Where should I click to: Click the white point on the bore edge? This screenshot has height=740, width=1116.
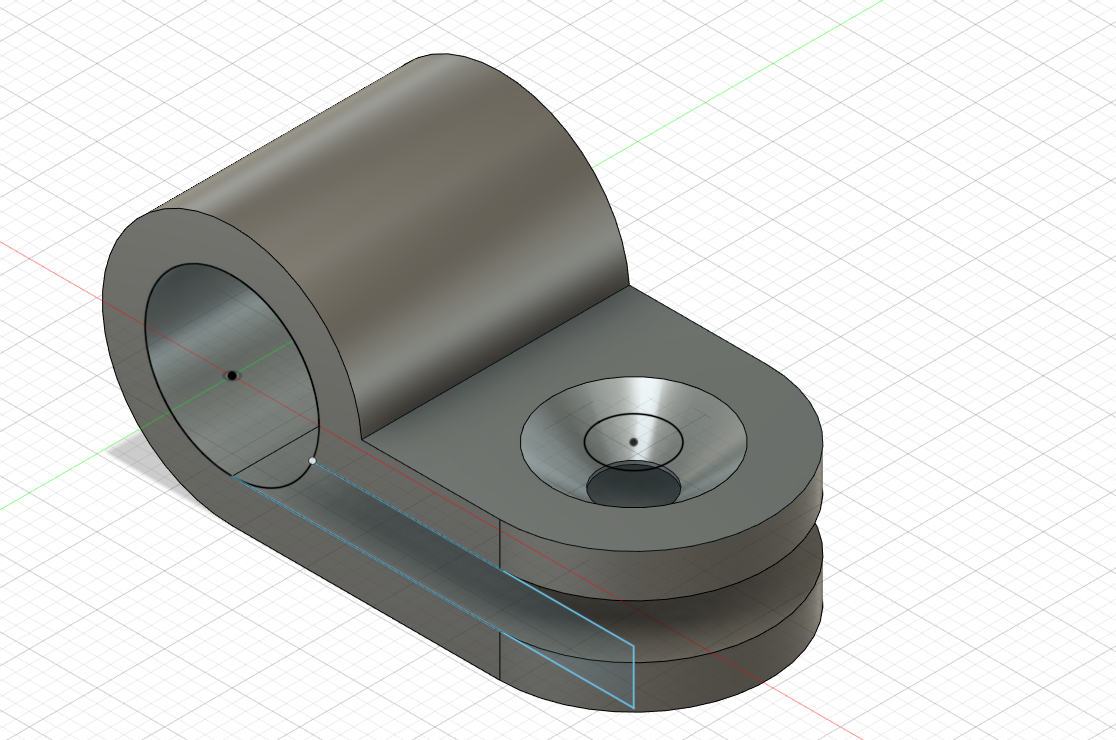pyautogui.click(x=312, y=461)
